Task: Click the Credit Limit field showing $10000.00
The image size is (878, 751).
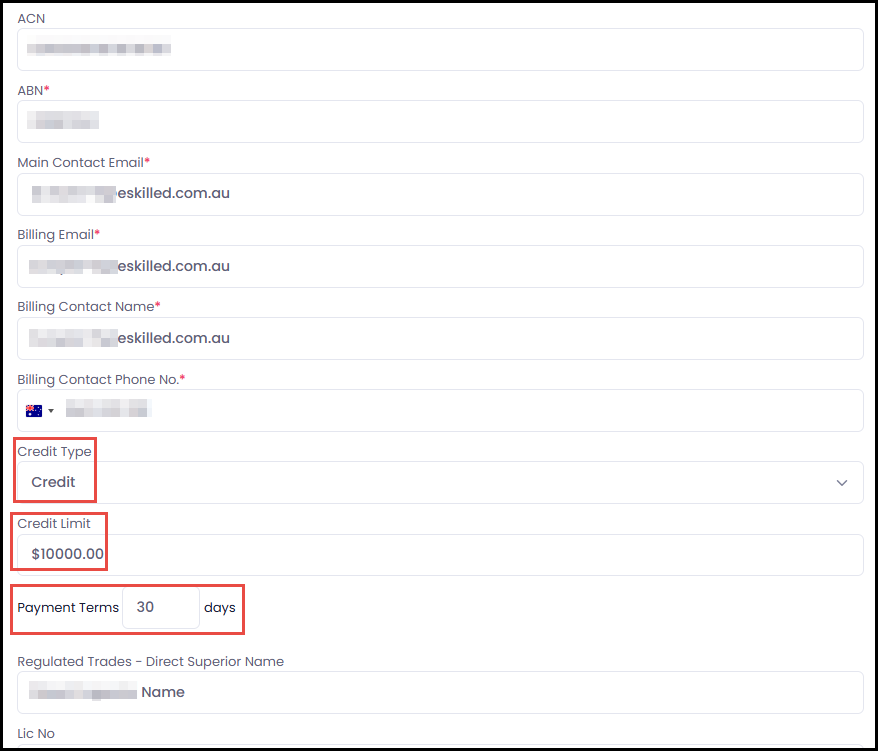Action: coord(440,555)
